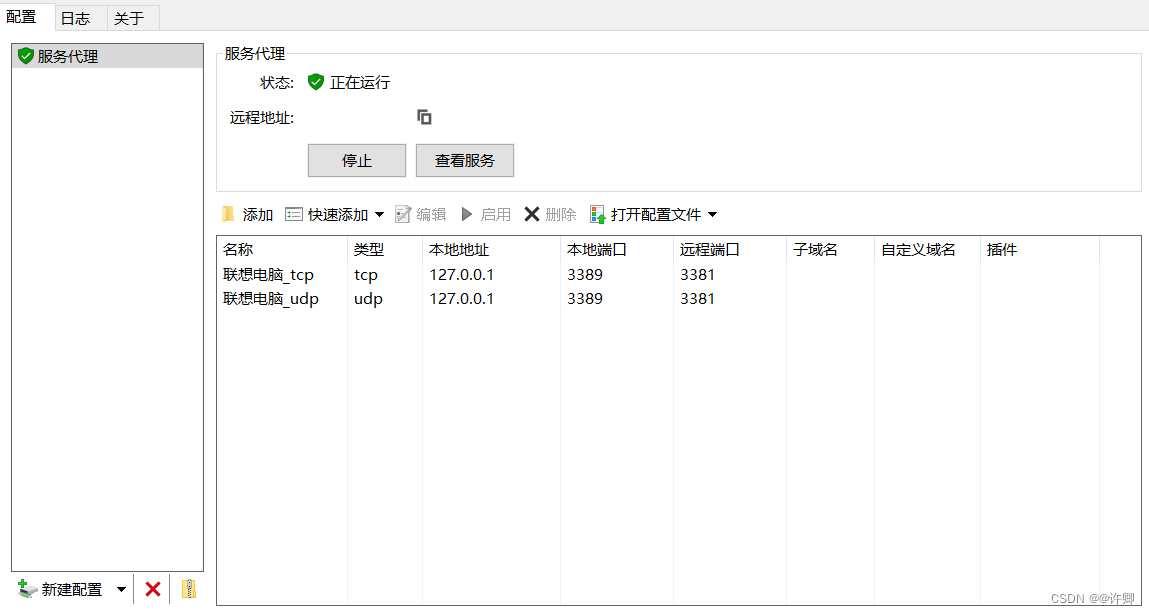Switch to the 关于 tab
Screen dimensions: 1149x614
click(x=131, y=17)
